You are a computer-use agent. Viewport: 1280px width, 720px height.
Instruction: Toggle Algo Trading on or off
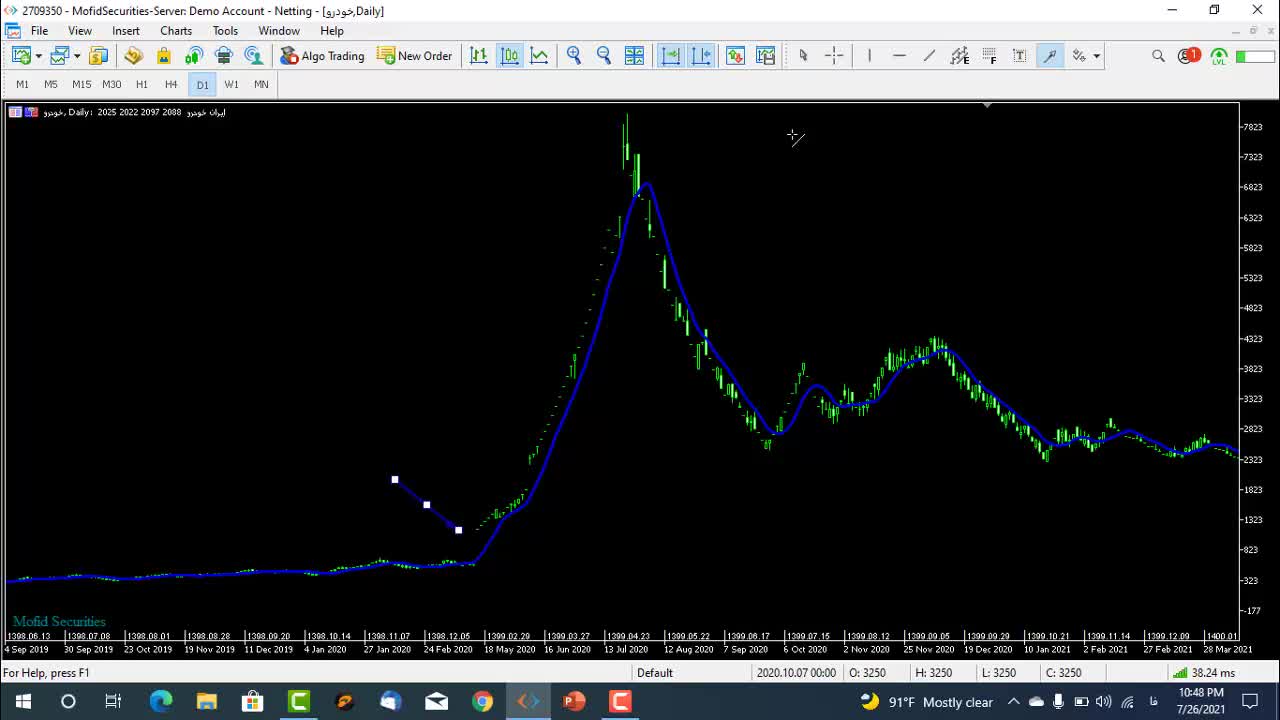(322, 56)
